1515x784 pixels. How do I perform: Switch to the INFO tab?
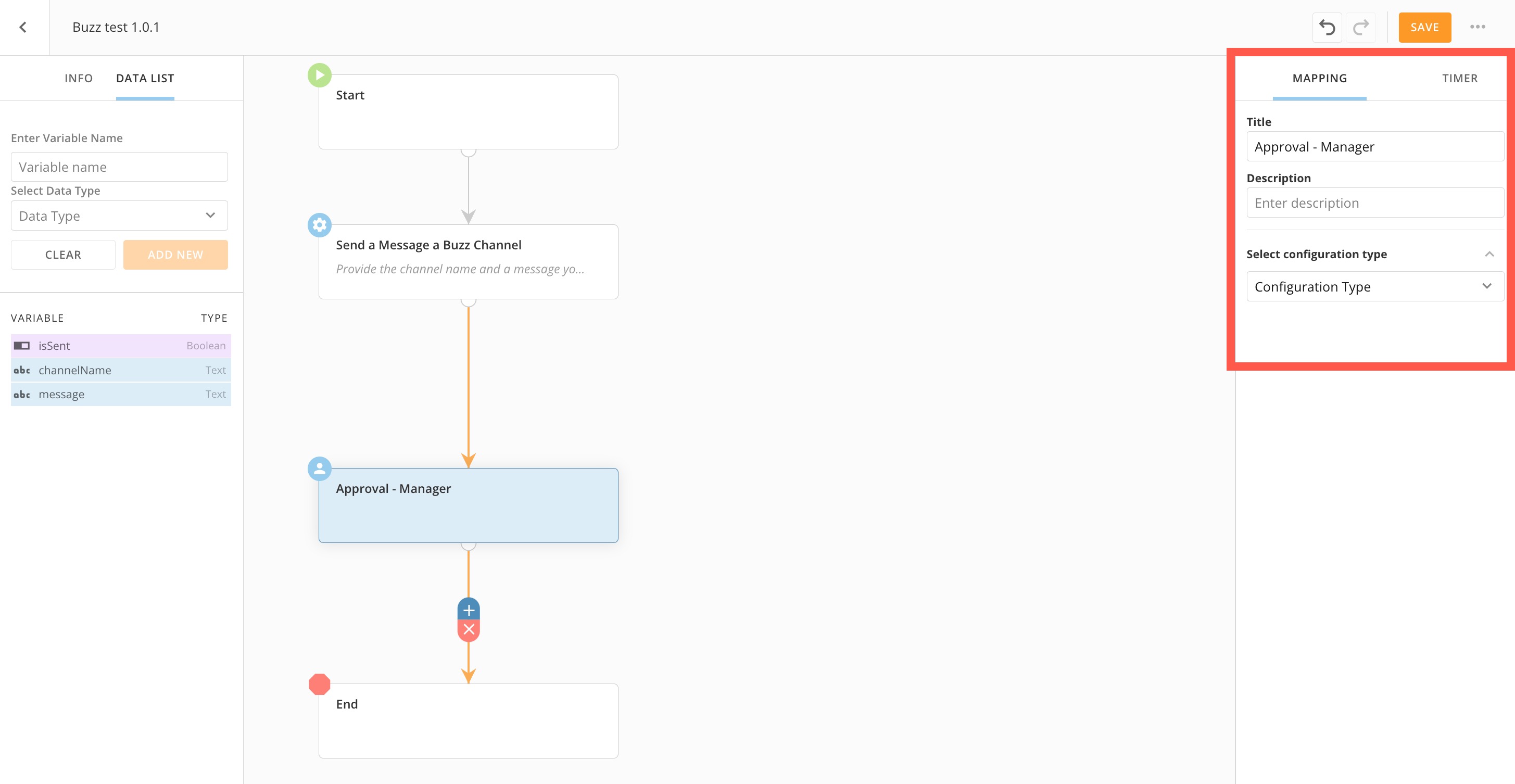click(x=78, y=78)
